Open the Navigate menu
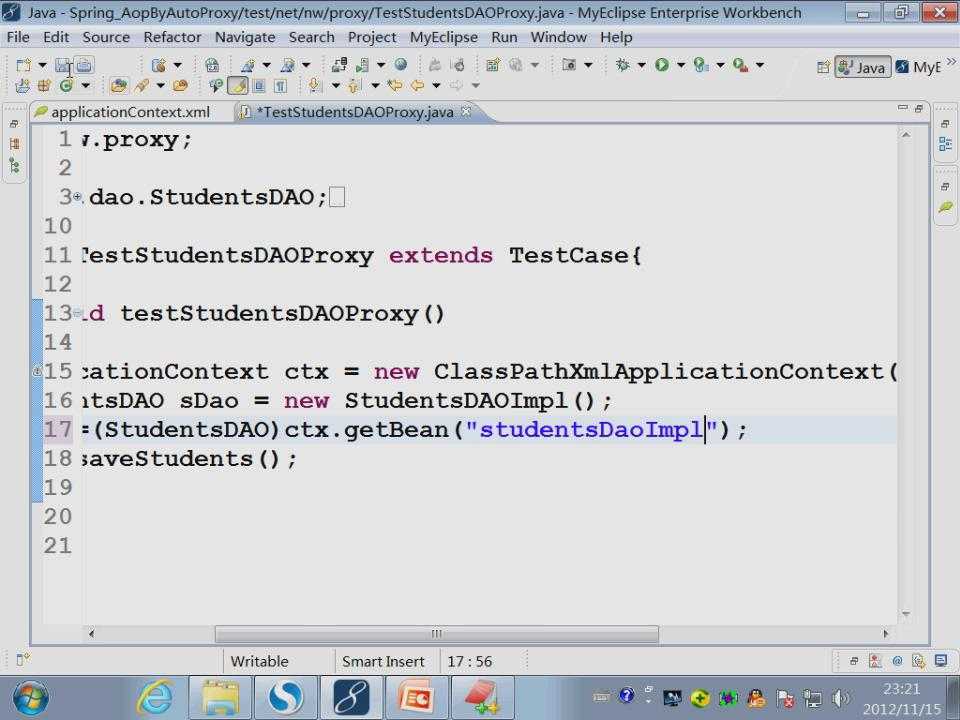The height and width of the screenshot is (720, 960). click(245, 37)
